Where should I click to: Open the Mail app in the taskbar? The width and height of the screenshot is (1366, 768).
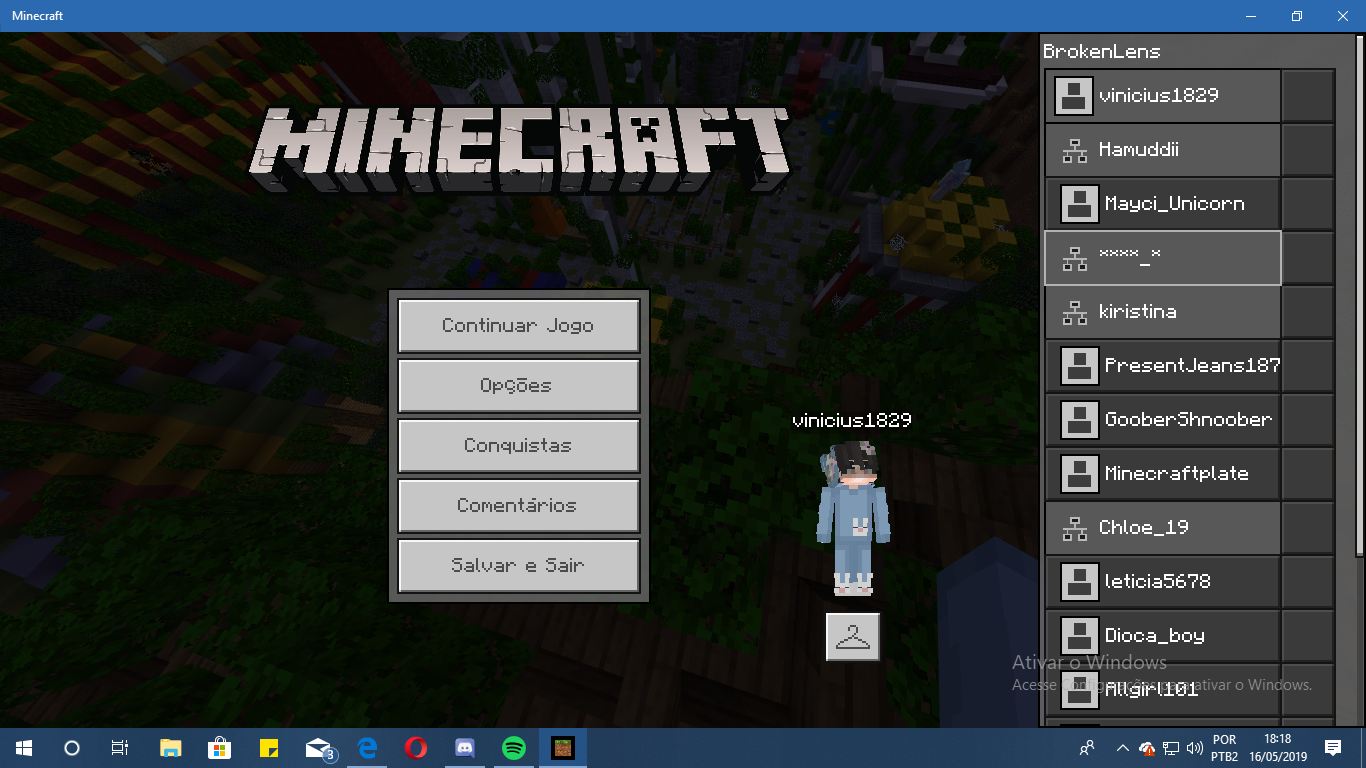(319, 748)
